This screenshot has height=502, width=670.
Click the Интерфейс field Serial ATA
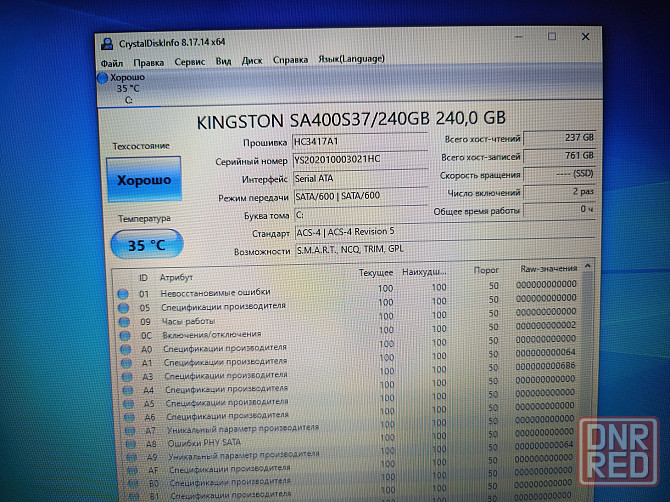[x=360, y=178]
